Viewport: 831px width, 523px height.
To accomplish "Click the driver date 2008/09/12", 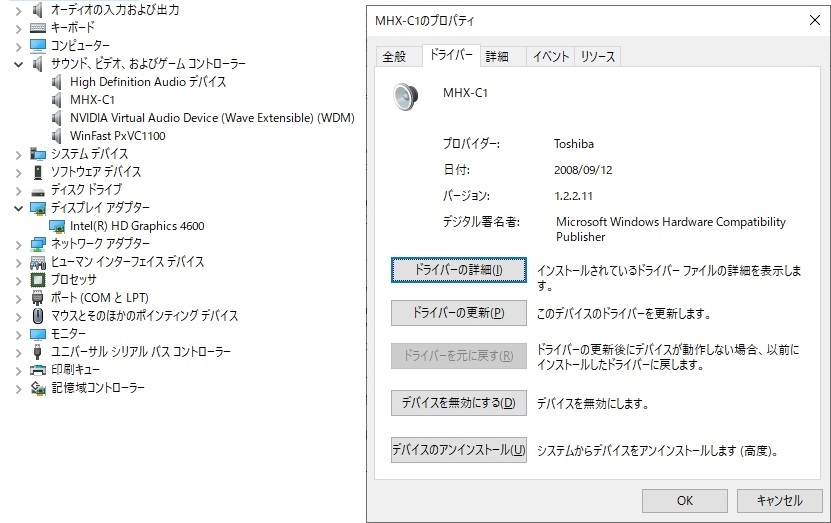I will (x=583, y=170).
